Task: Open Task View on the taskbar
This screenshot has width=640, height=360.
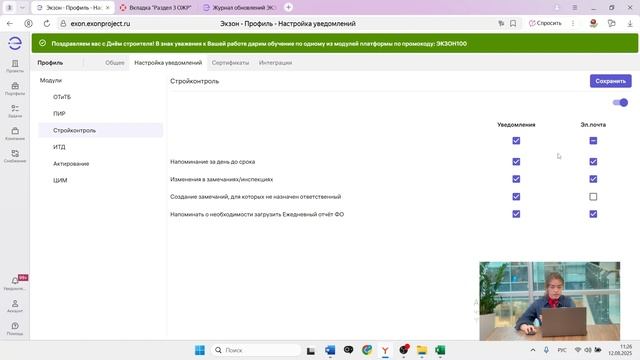Action: coord(311,350)
